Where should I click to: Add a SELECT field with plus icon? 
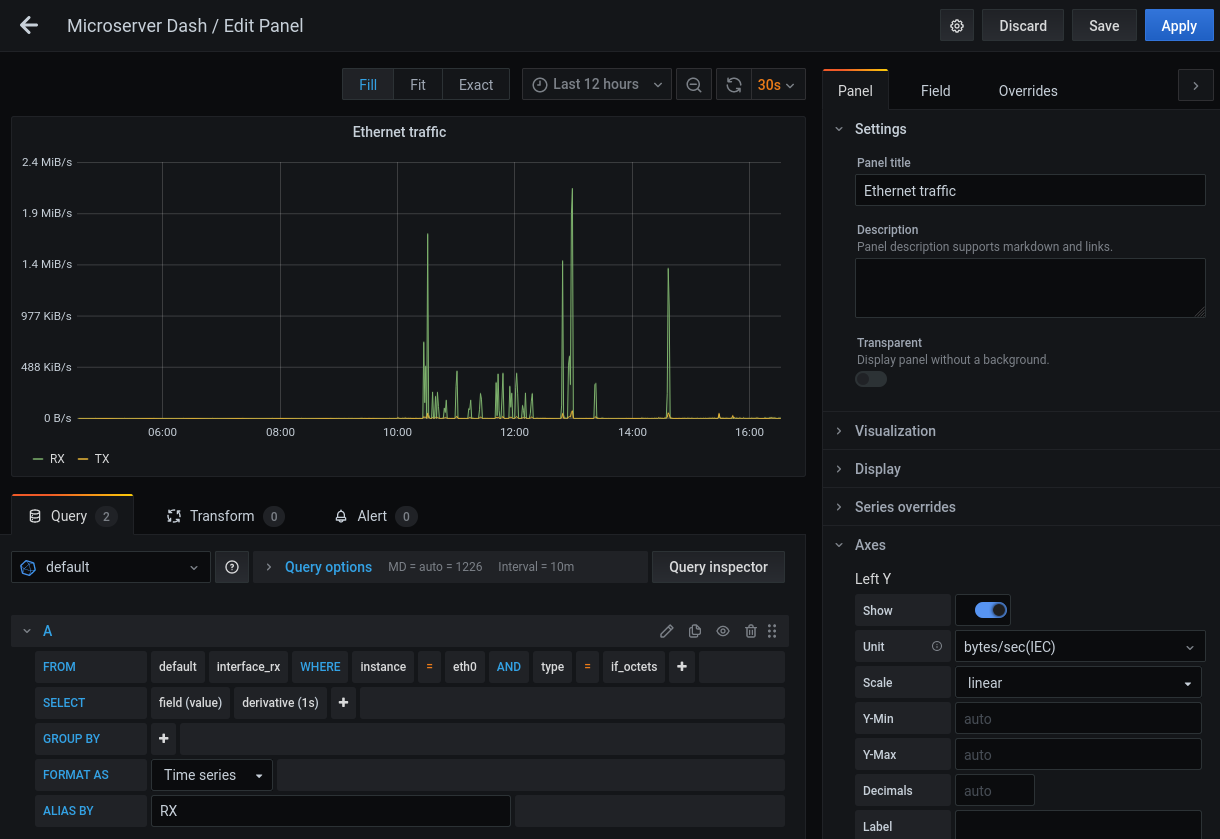(x=343, y=702)
